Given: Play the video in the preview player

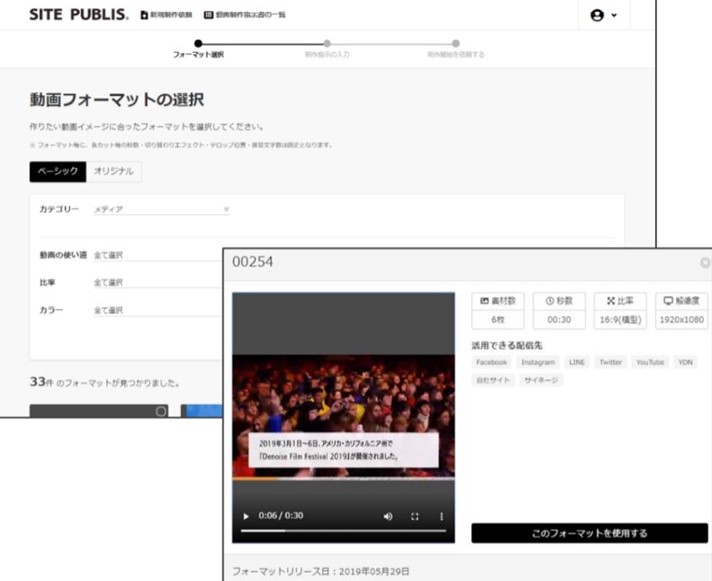Looking at the screenshot, I should point(247,516).
